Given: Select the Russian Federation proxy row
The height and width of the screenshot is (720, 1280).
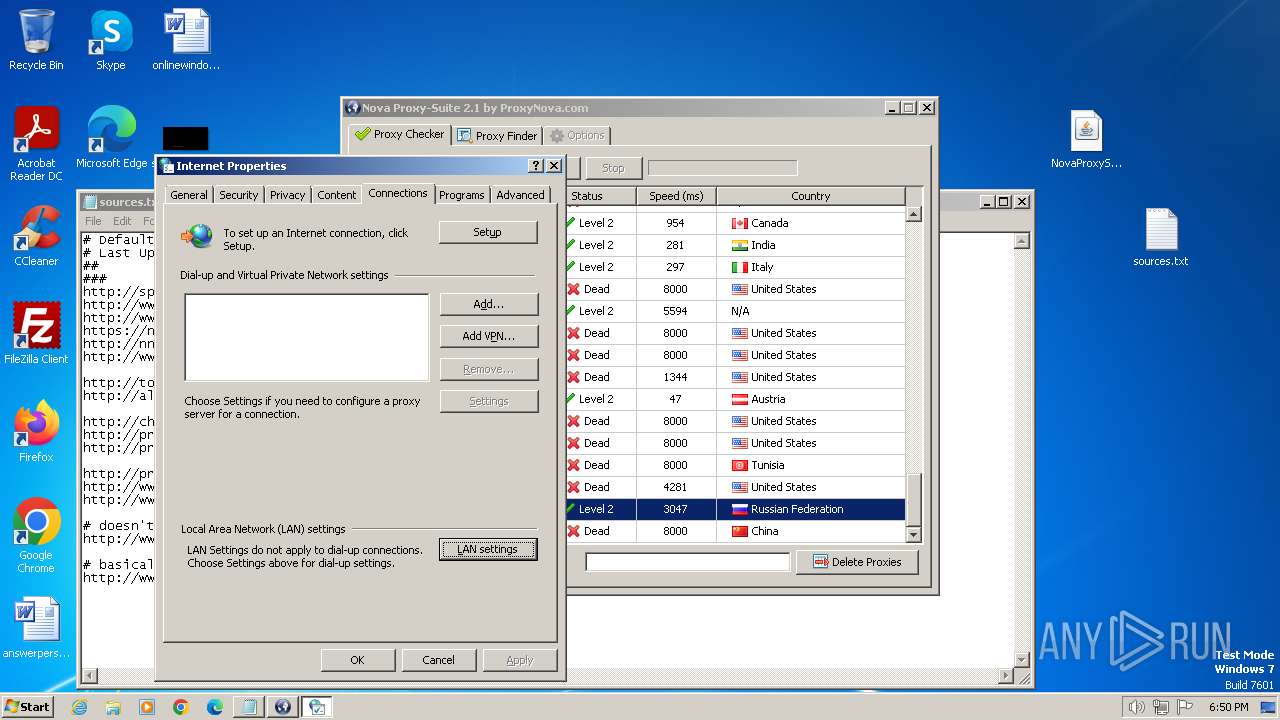Looking at the screenshot, I should pos(735,509).
